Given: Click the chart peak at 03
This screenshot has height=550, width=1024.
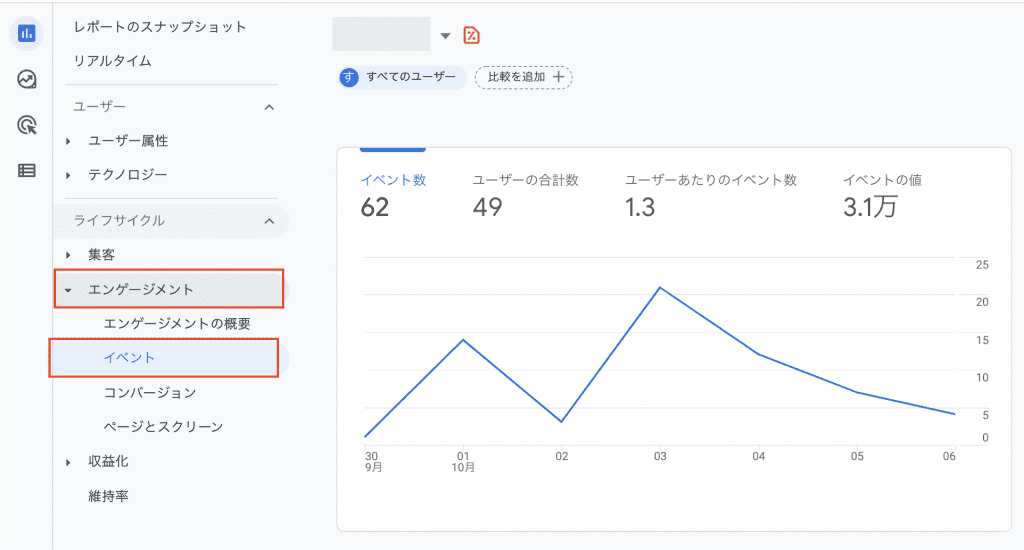Looking at the screenshot, I should [660, 287].
